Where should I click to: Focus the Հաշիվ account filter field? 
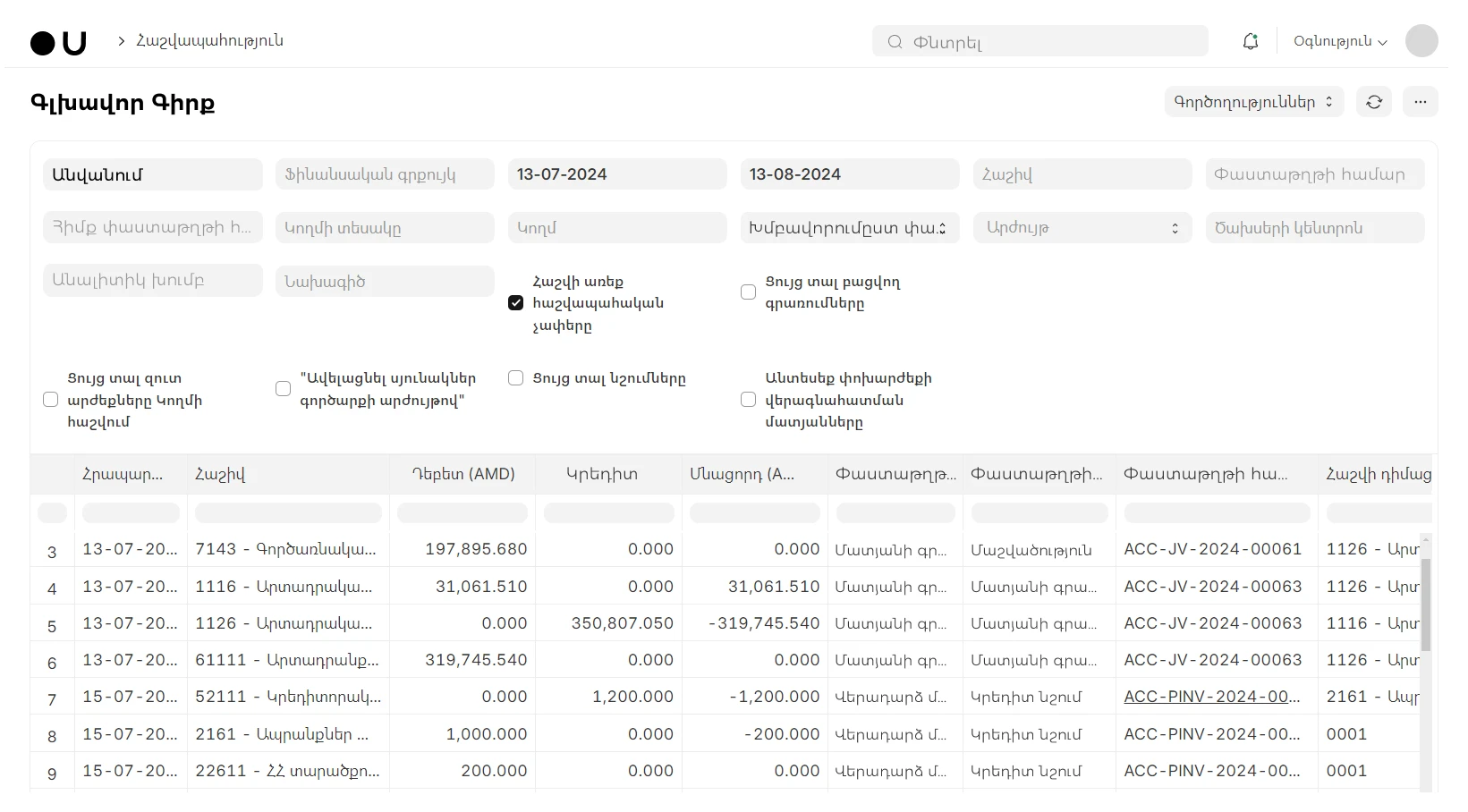tap(1082, 174)
